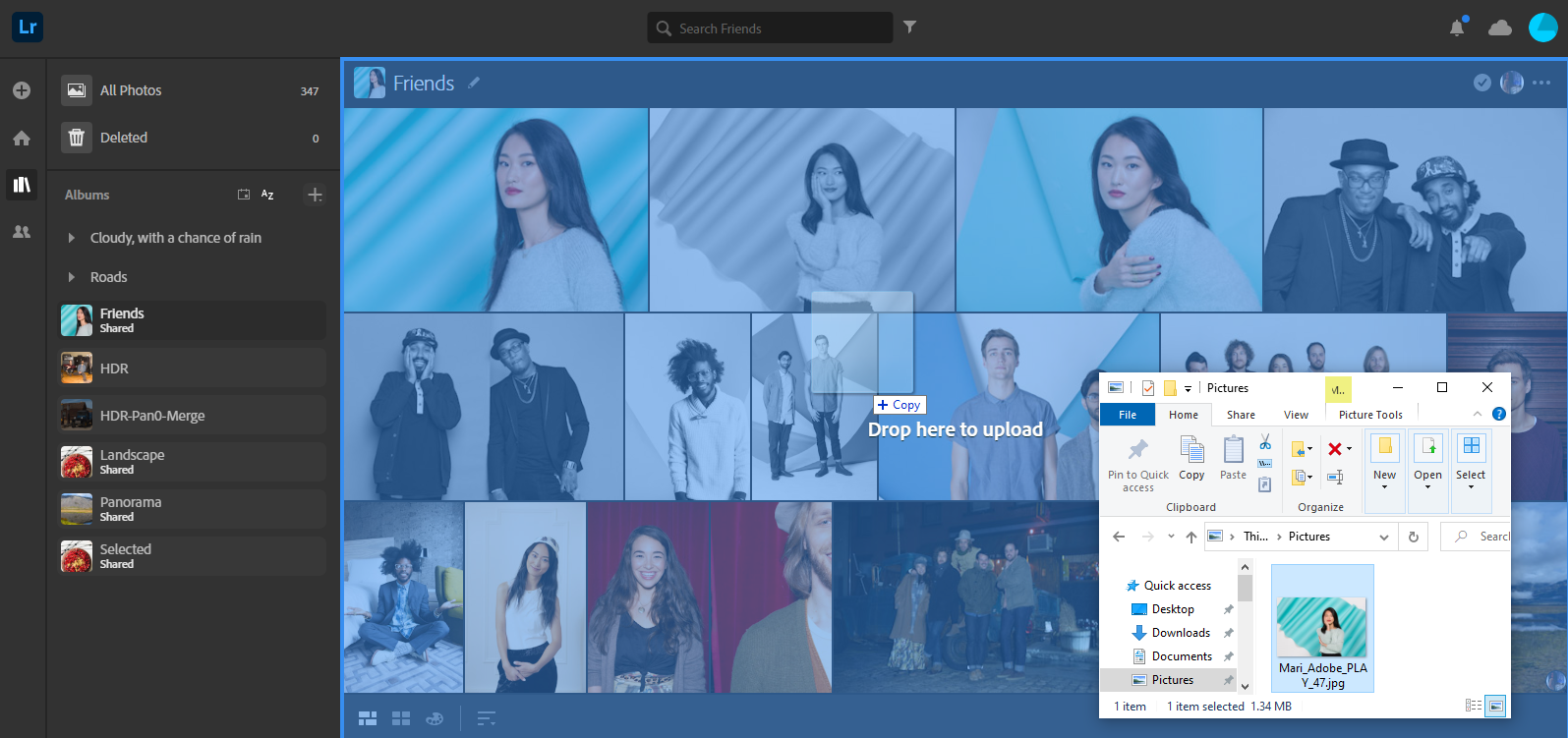Expand Cloudy, with a chance of rain

[71, 238]
